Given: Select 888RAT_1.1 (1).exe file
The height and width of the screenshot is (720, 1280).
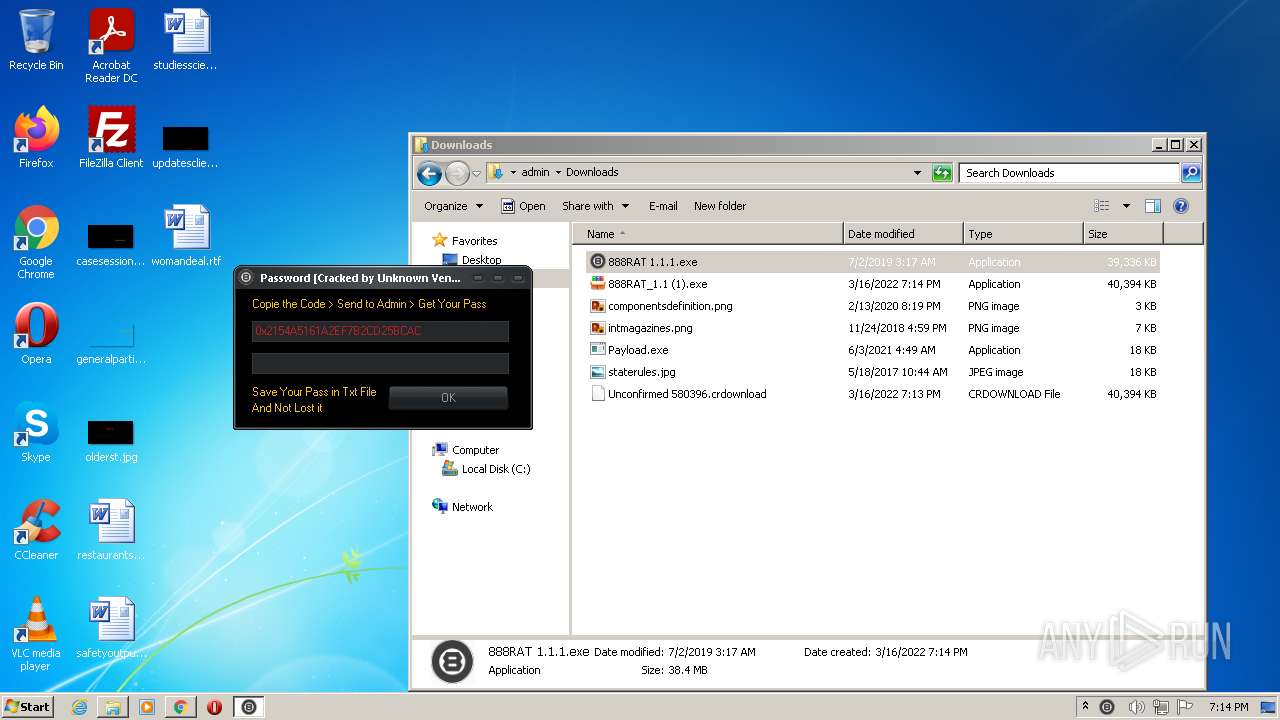Looking at the screenshot, I should (872, 284).
